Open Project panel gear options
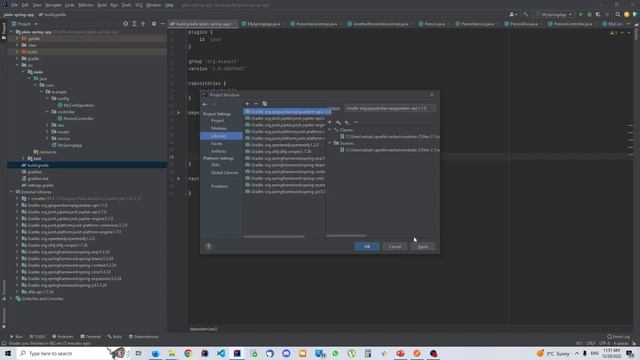Image resolution: width=640 pixels, height=360 pixels. point(154,24)
